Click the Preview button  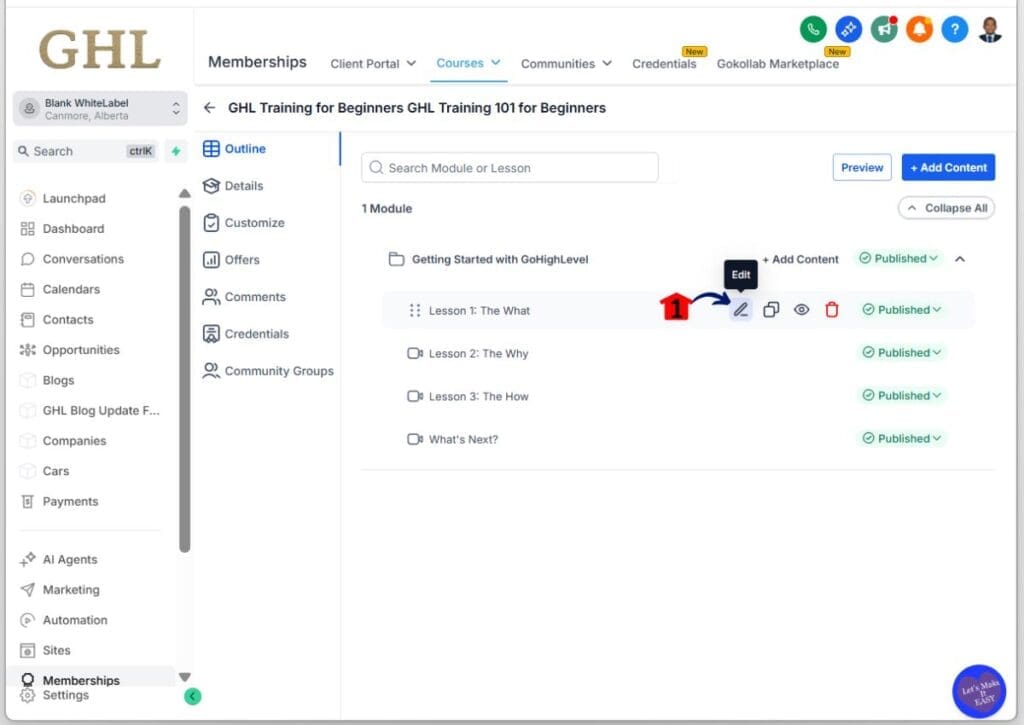pos(861,167)
